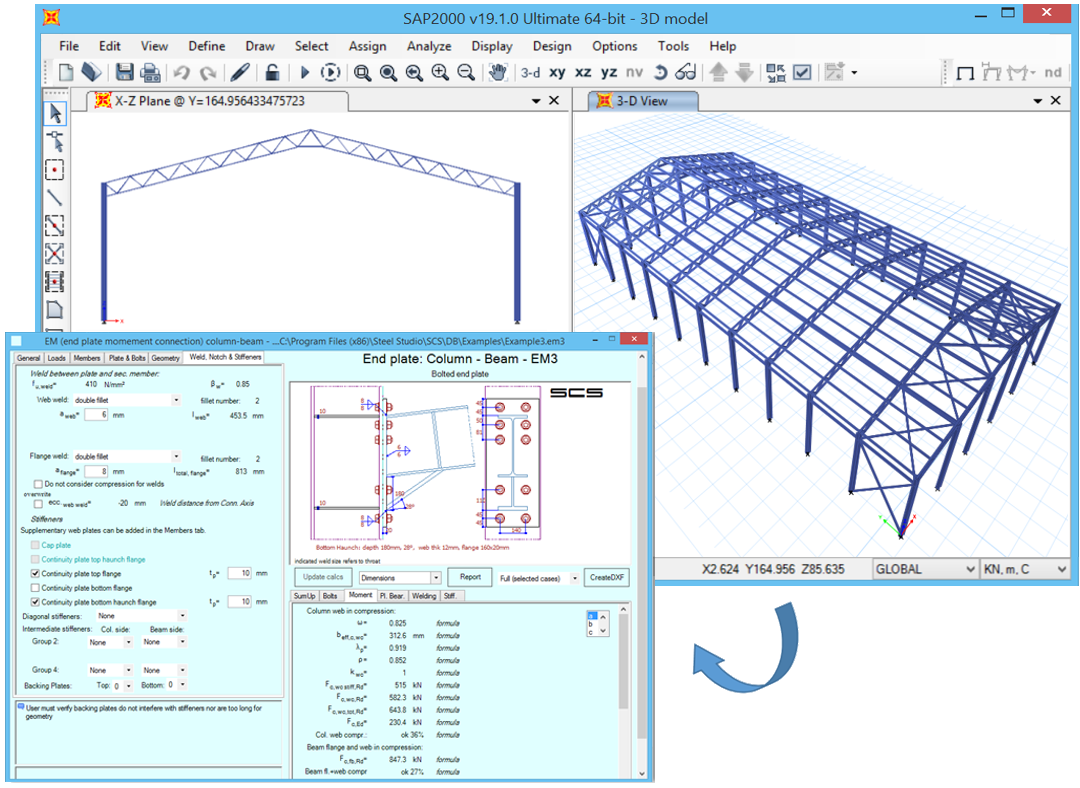
Task: Activate the Pan hand tool
Action: click(x=497, y=73)
